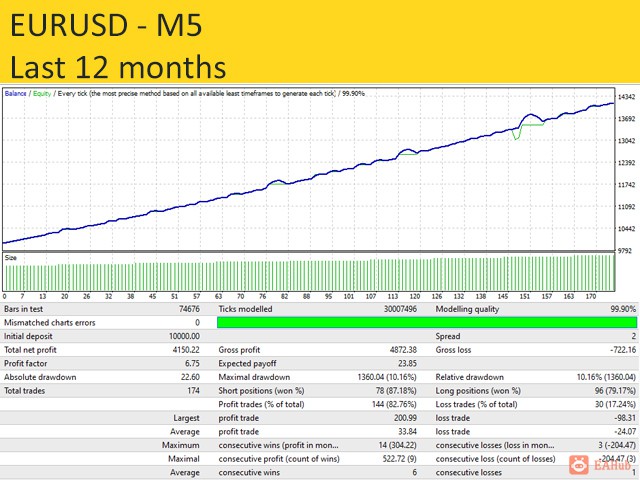Click the Average profit trade value 33.84

point(407,431)
